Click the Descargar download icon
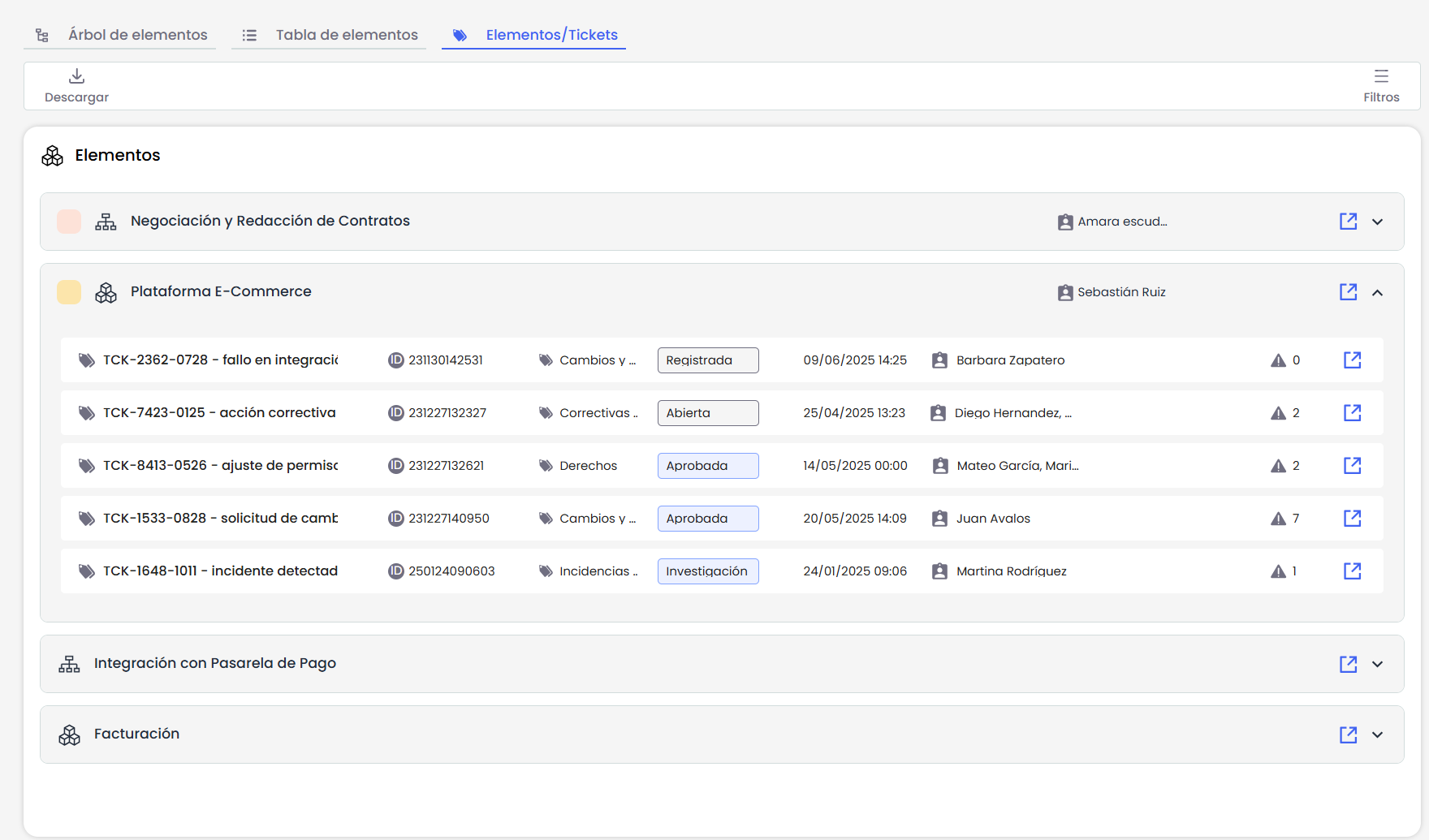 tap(76, 76)
